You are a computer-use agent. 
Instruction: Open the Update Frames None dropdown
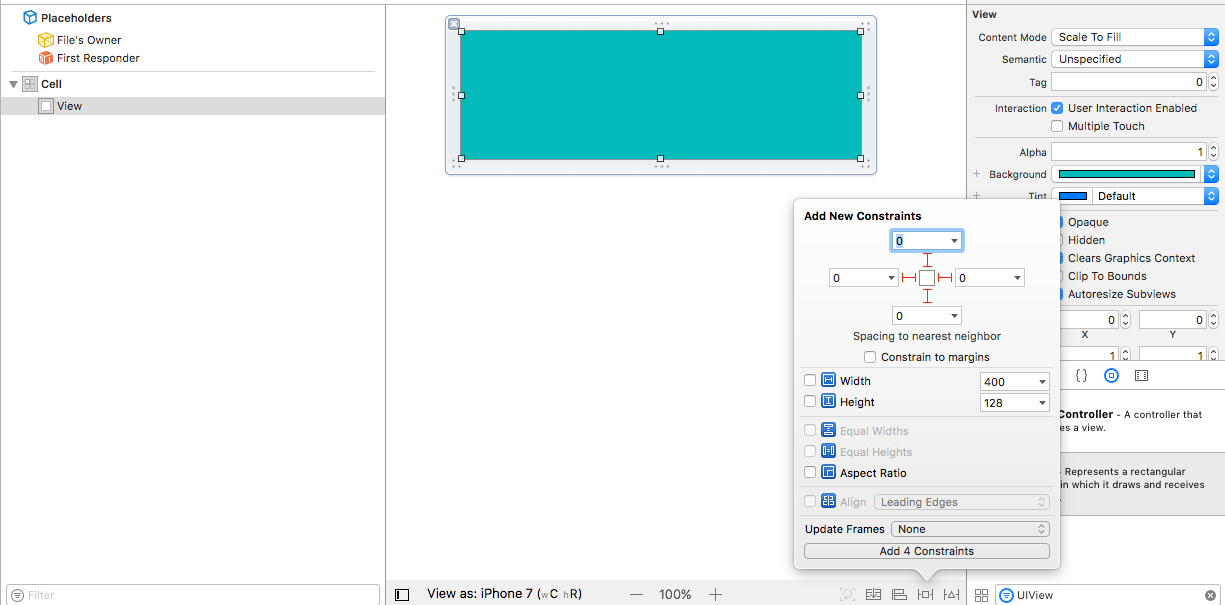coord(970,529)
